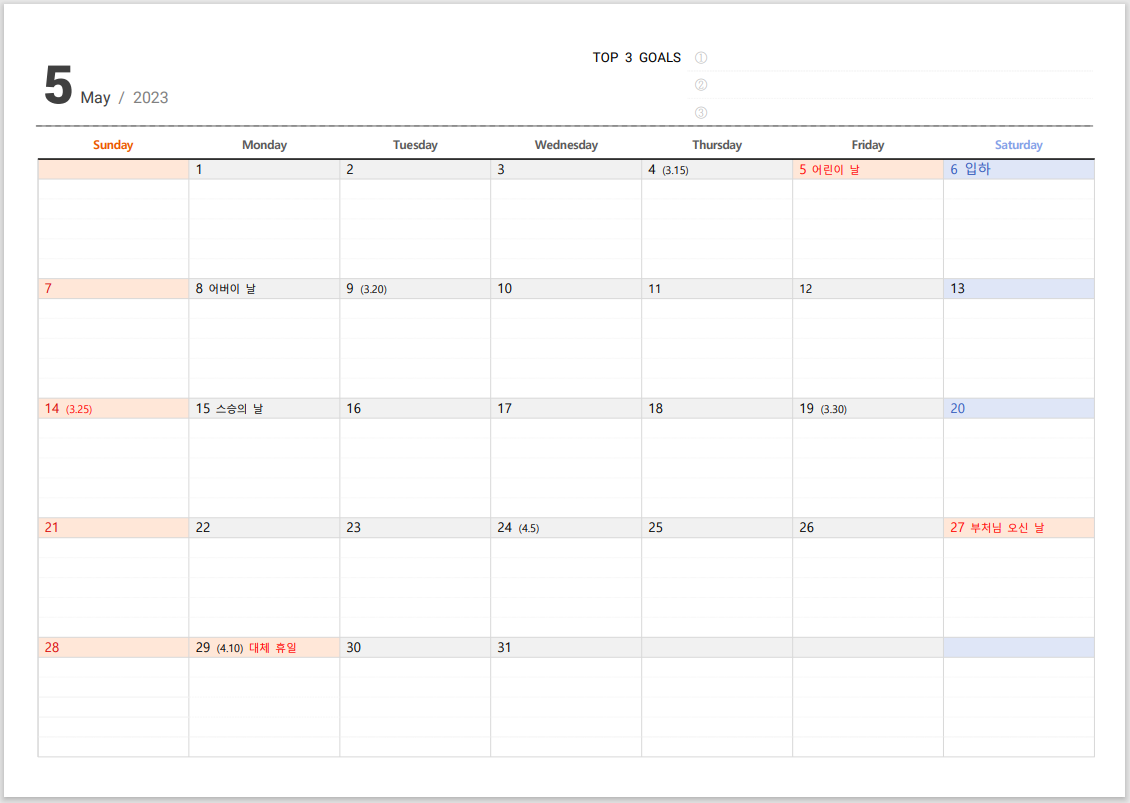Select date 22 cell header
This screenshot has width=1130, height=803.
264,528
